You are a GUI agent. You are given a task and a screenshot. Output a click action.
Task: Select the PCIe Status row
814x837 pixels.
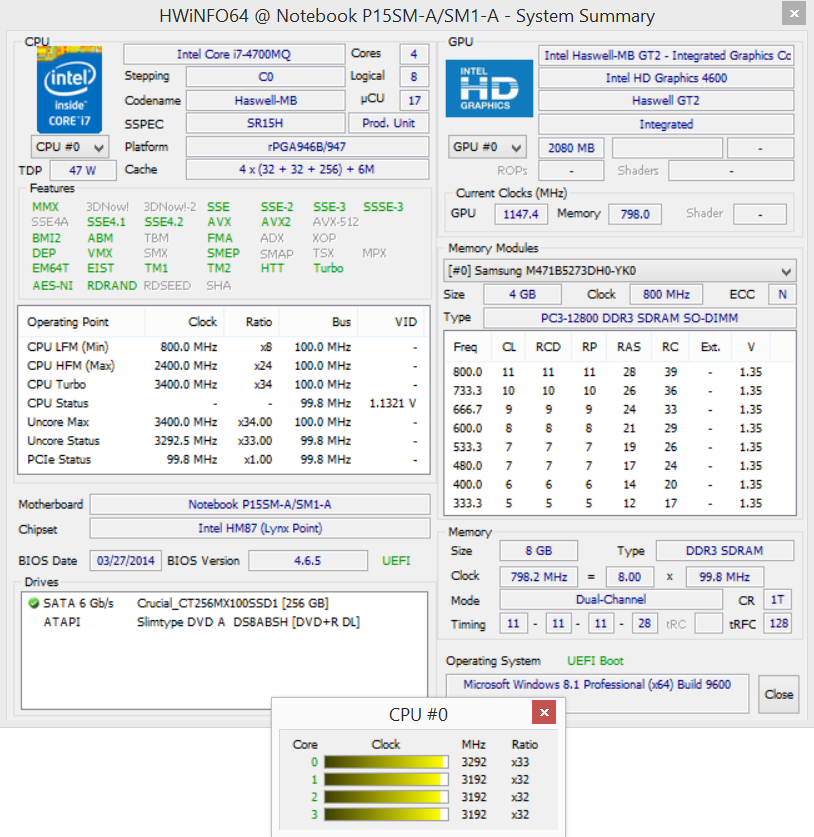tap(222, 459)
